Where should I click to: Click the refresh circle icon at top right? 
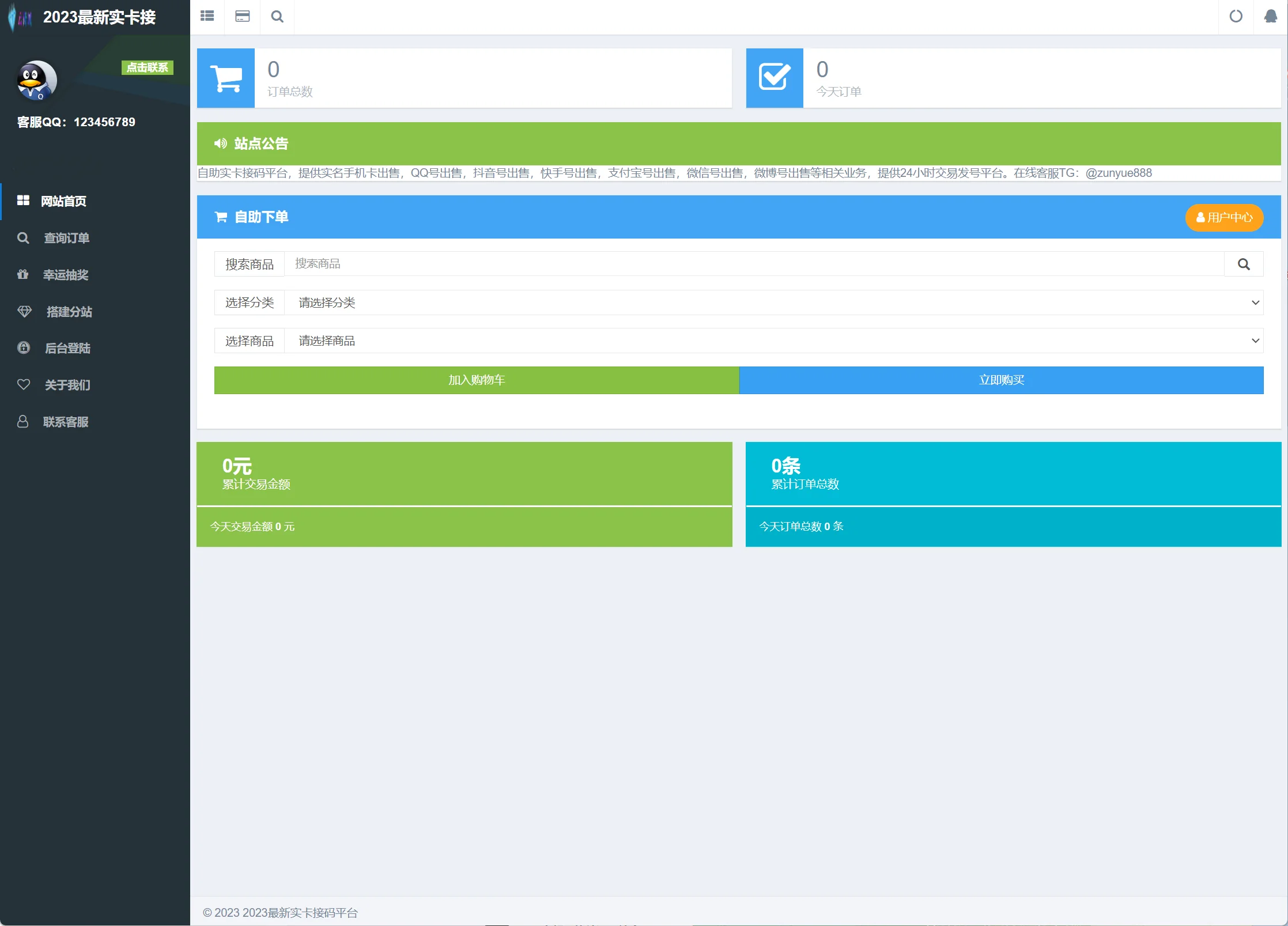(x=1236, y=16)
